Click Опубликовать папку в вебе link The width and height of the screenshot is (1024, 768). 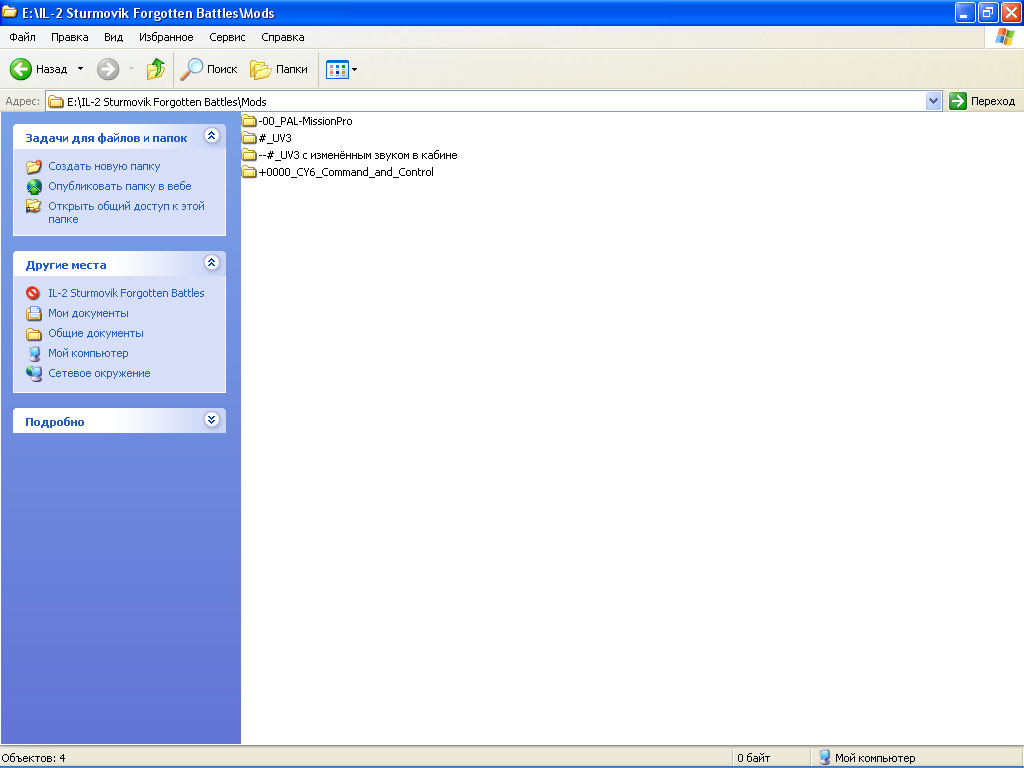point(120,186)
